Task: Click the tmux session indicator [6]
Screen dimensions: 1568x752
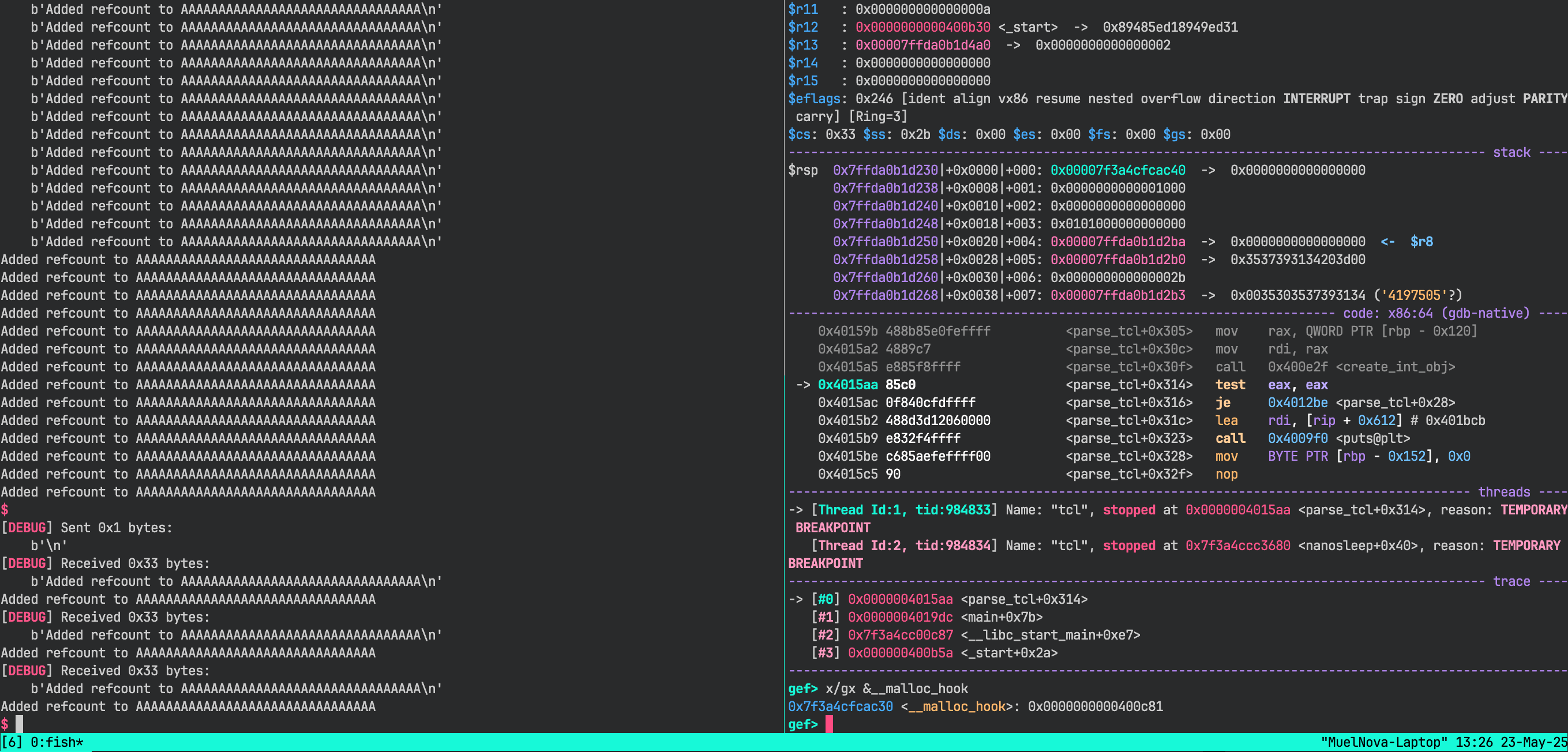Action: pos(12,742)
